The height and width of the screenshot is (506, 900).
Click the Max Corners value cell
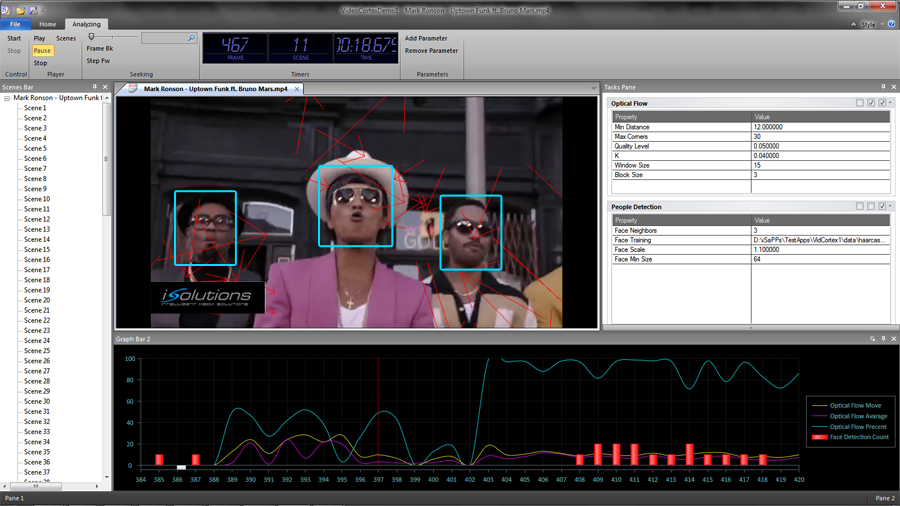[x=820, y=137]
